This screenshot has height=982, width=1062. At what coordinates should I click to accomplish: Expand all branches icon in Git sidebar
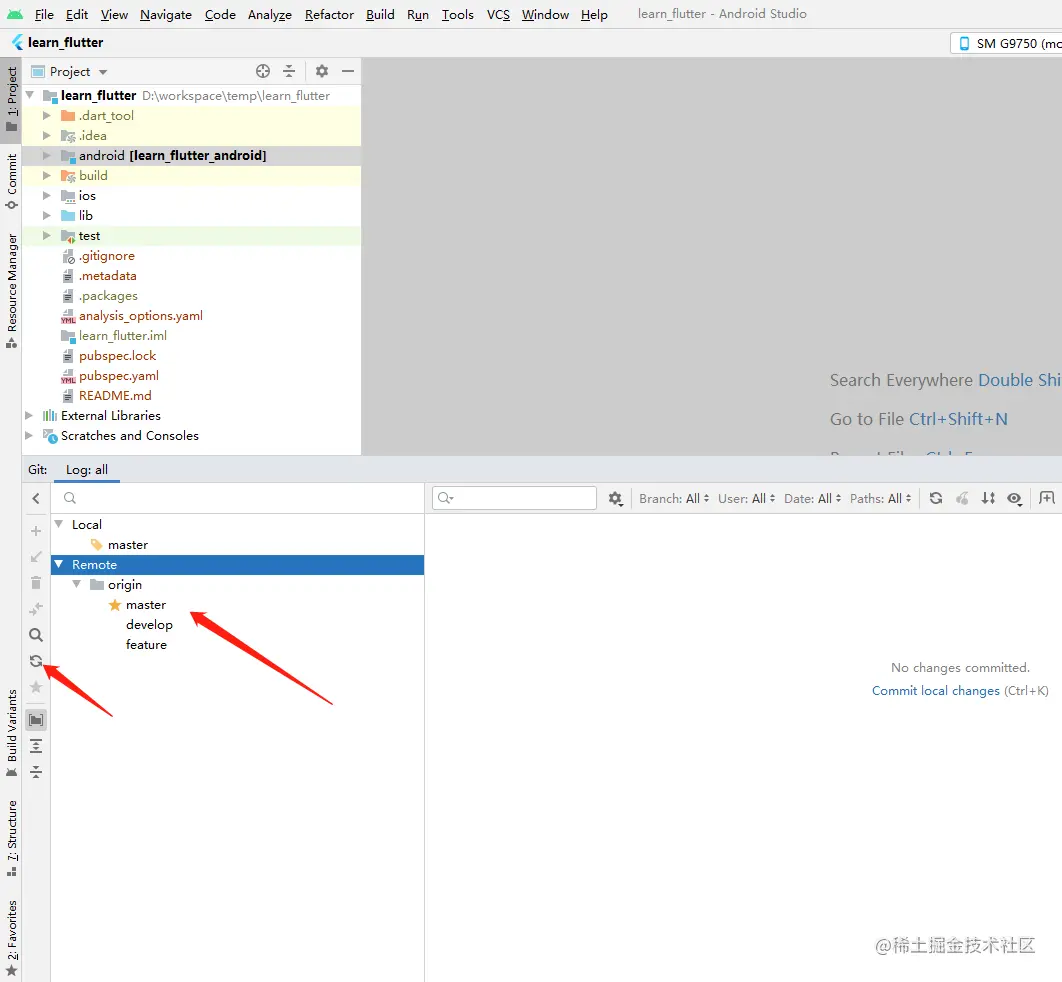click(36, 746)
